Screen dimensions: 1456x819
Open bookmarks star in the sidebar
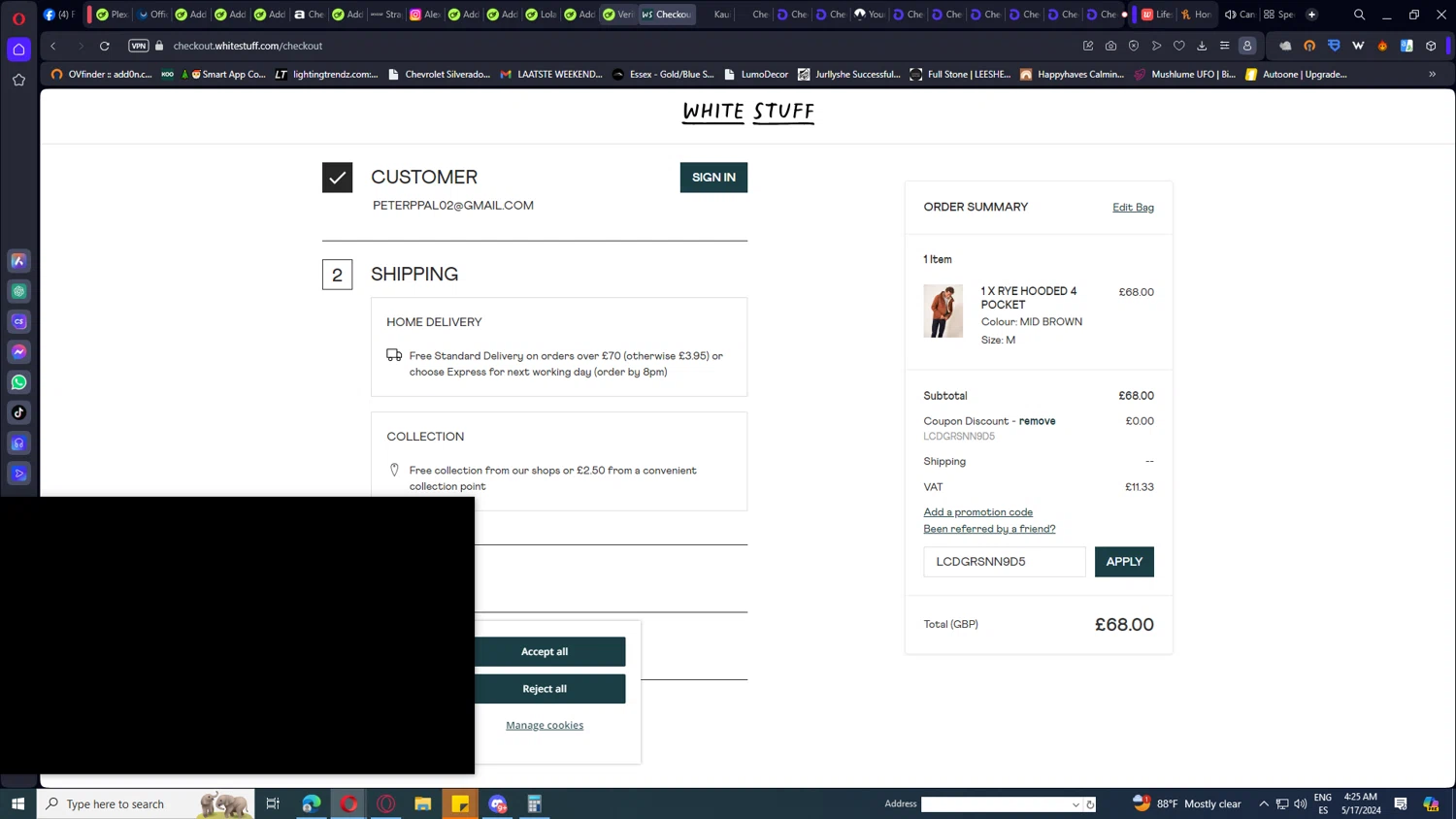point(18,81)
